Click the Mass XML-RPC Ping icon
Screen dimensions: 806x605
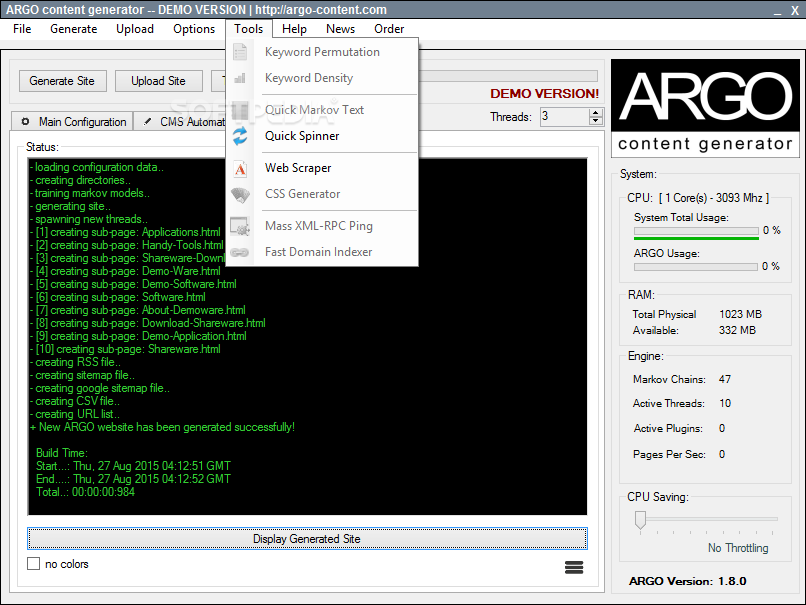point(240,226)
